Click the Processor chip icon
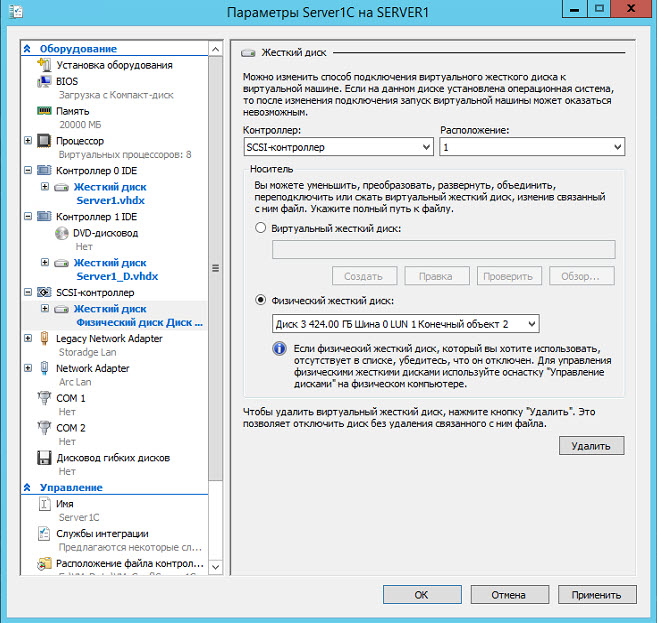 [44, 141]
